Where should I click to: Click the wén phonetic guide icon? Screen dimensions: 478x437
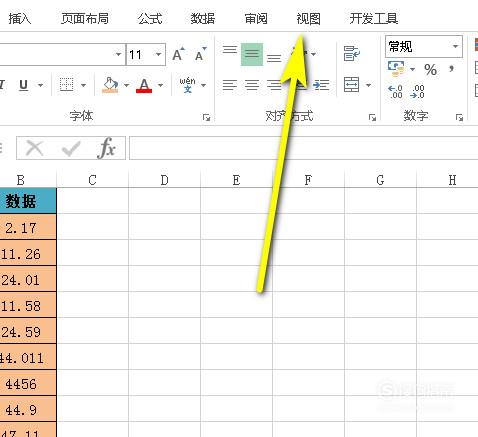(x=187, y=85)
